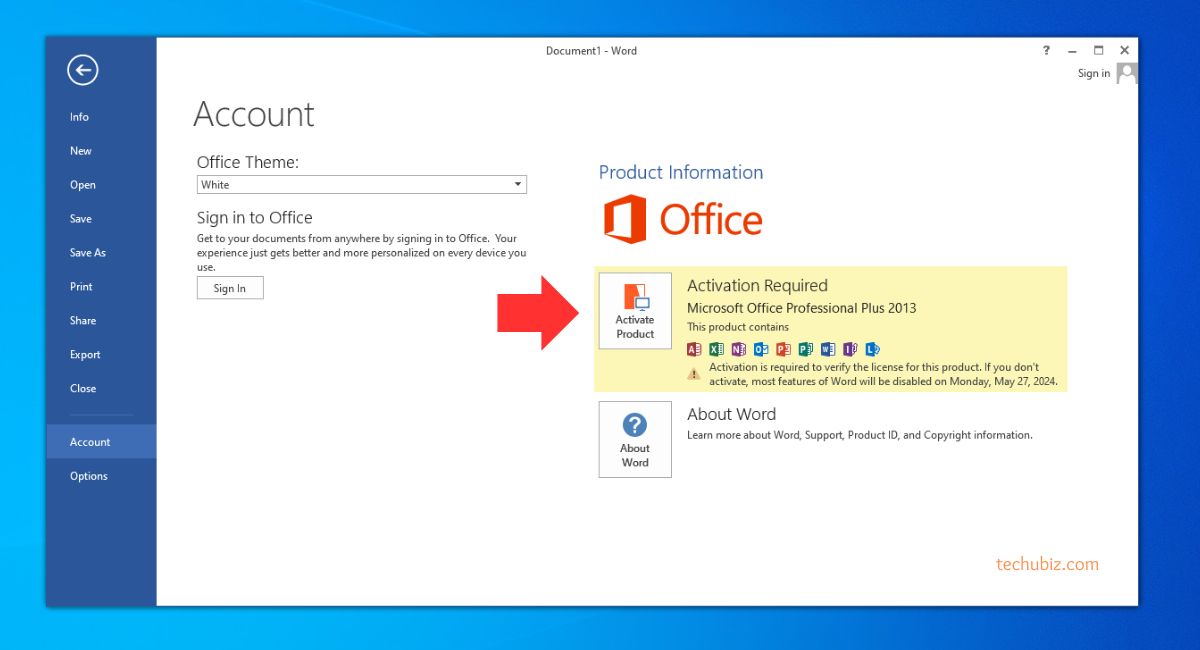Click the Sign in link at the top right

coord(1094,73)
